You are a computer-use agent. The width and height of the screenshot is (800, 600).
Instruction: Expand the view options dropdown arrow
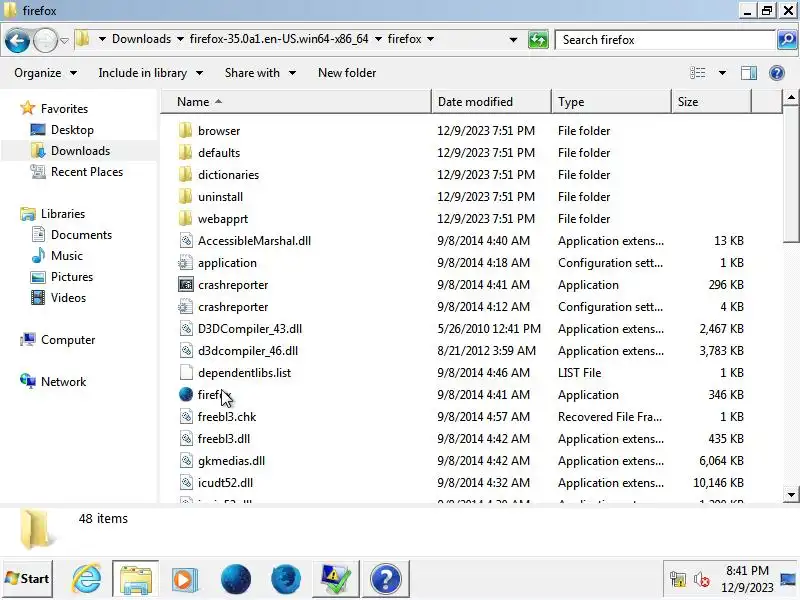[722, 73]
